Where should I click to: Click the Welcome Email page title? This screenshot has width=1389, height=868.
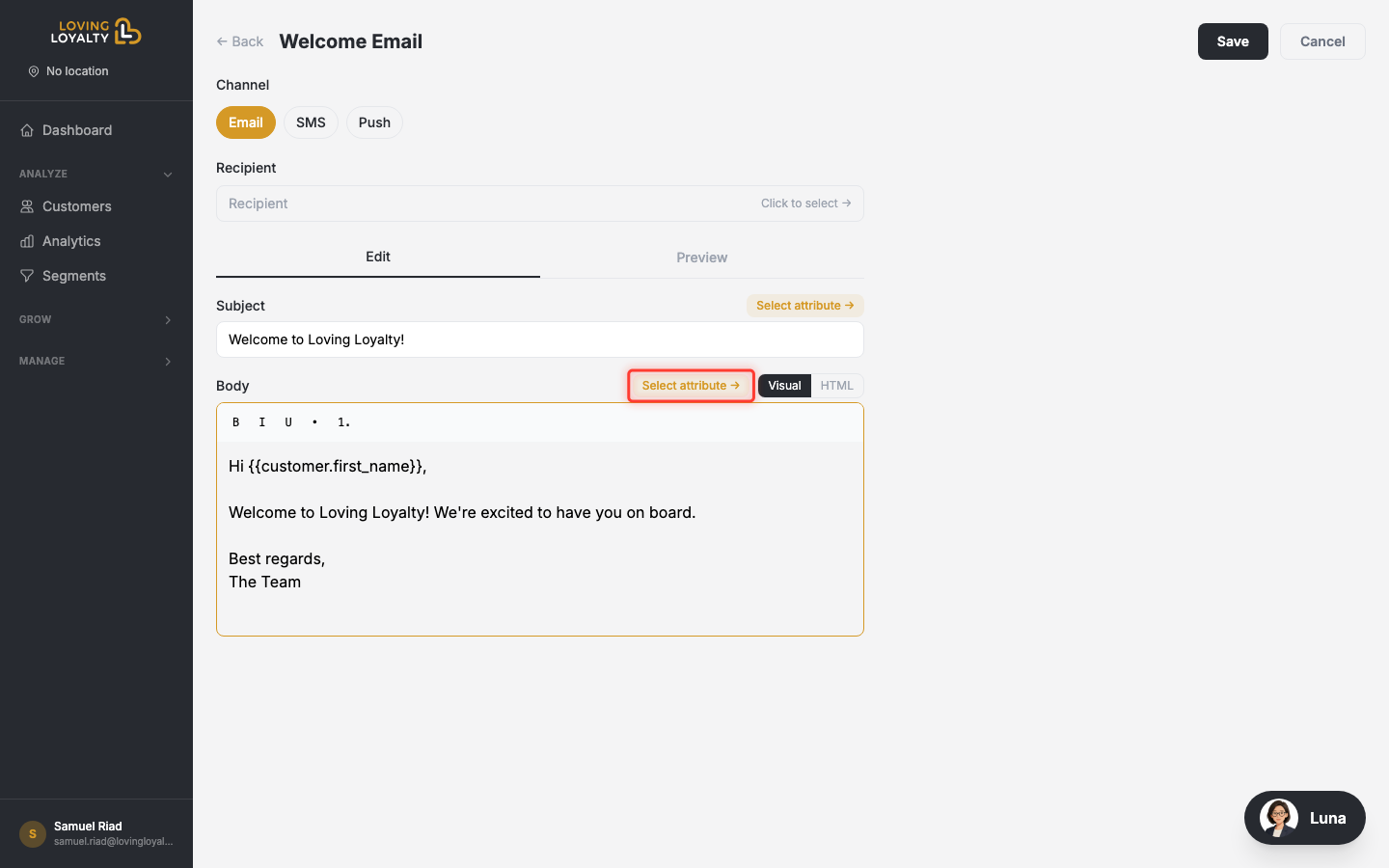(351, 41)
